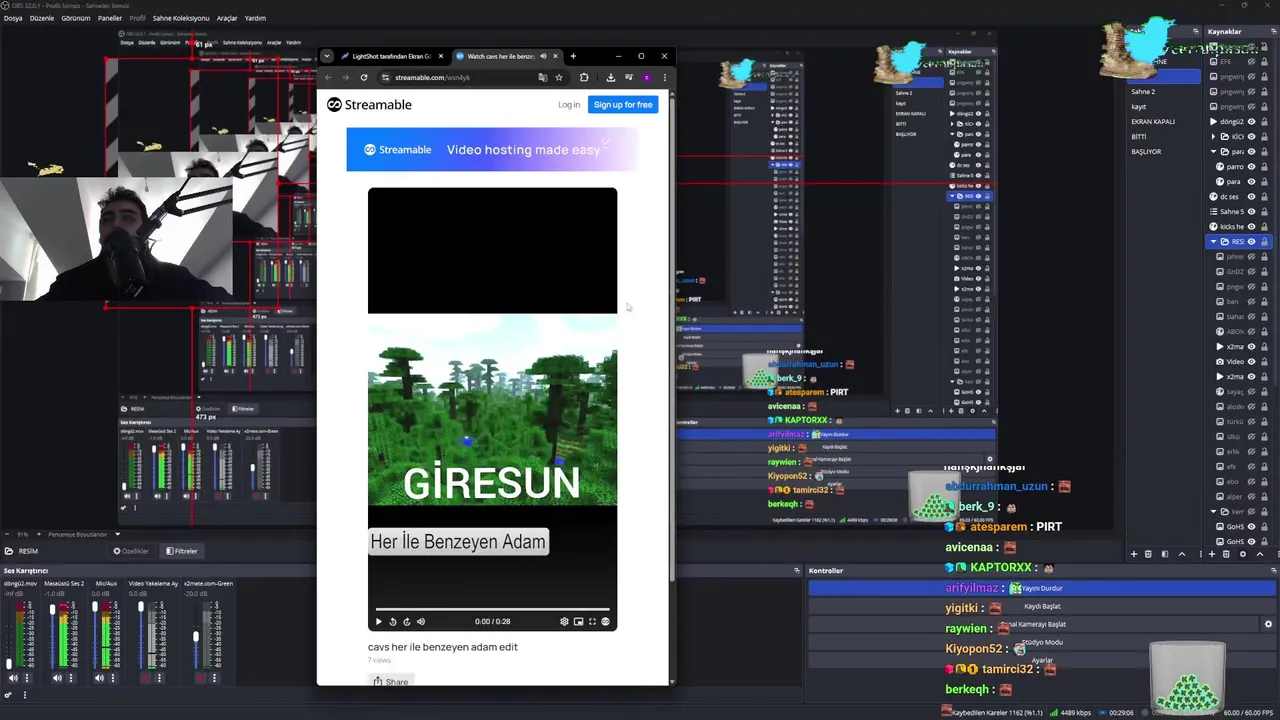
Task: Click the Streamable player restart icon
Action: click(392, 622)
